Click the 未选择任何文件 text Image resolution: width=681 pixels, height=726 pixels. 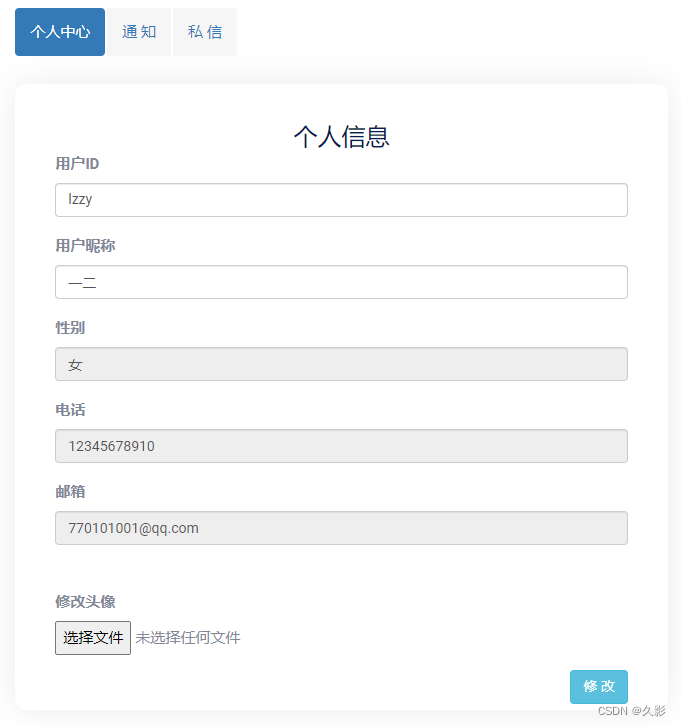click(x=188, y=638)
